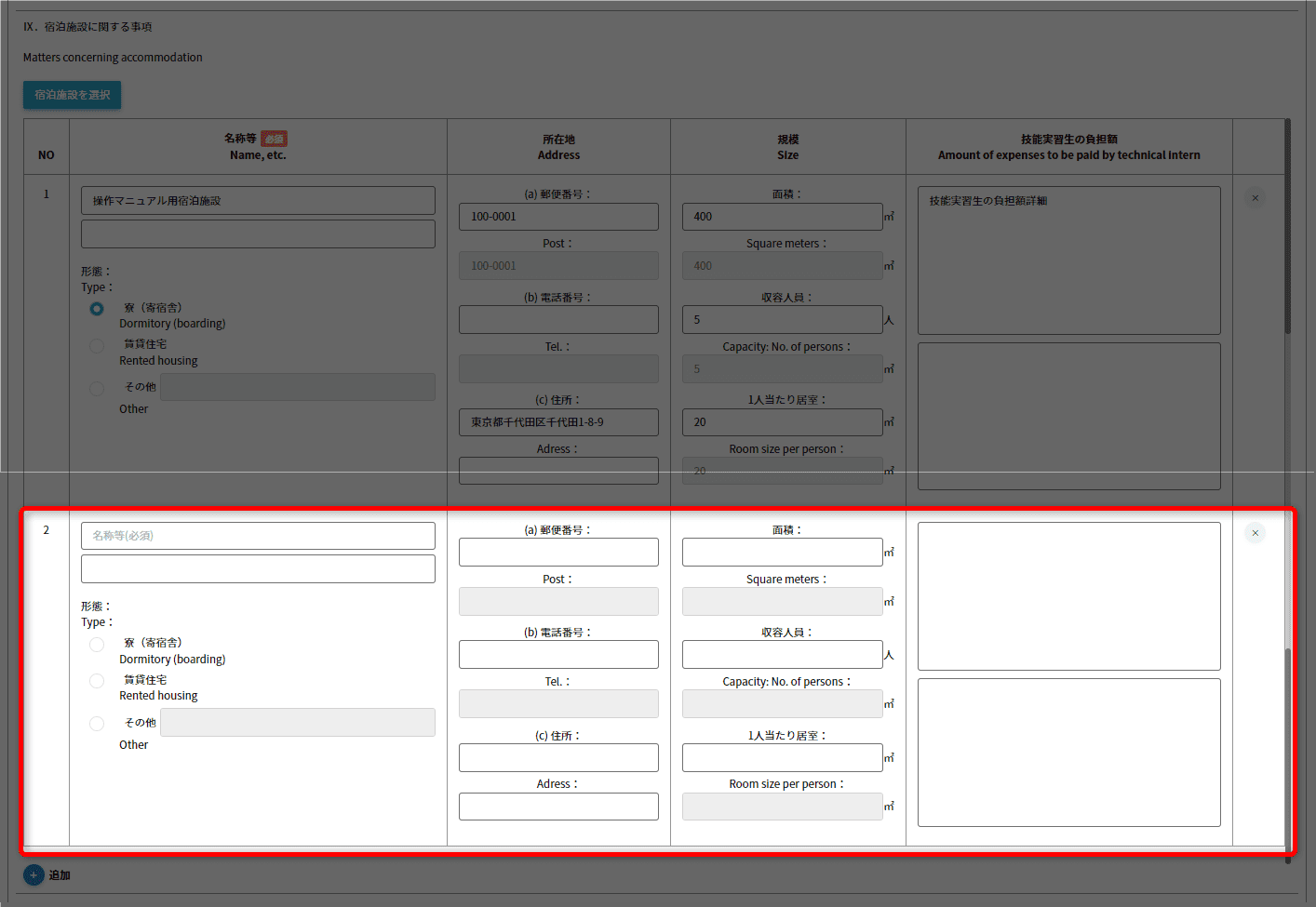This screenshot has width=1316, height=907.
Task: Click row 2 郵便番号 postal code field
Action: (558, 553)
